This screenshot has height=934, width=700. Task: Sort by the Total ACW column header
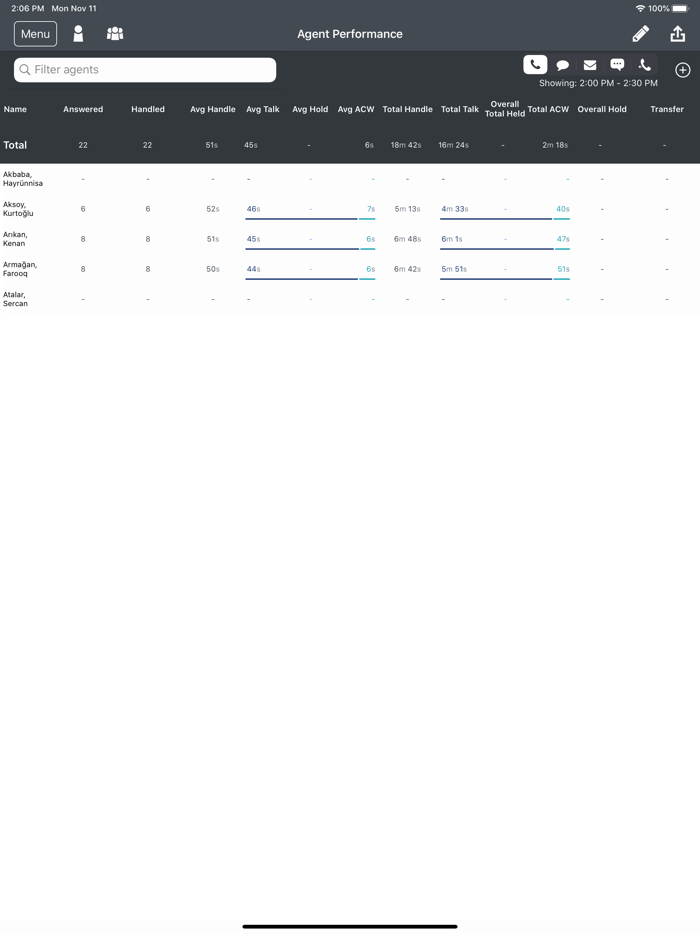548,109
